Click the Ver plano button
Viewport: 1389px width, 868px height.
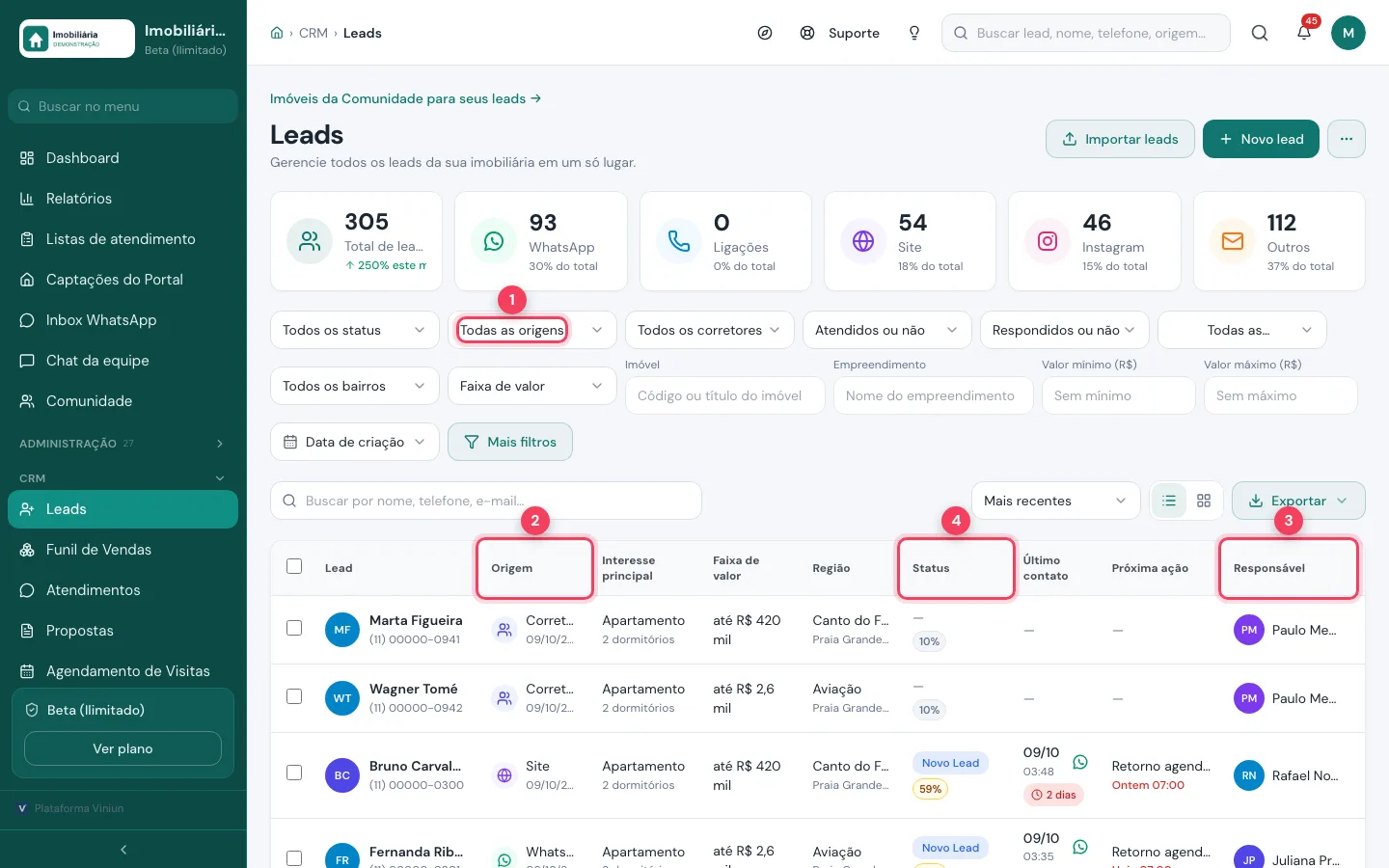click(x=123, y=748)
